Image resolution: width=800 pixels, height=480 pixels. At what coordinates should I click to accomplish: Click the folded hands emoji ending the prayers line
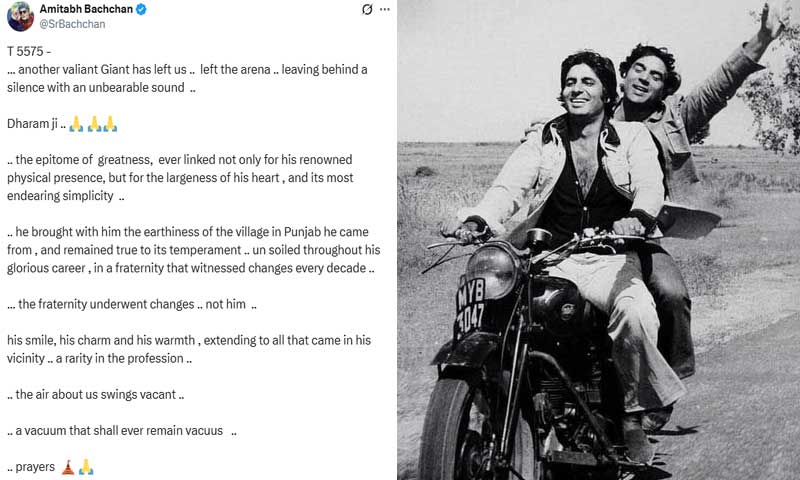pos(86,466)
